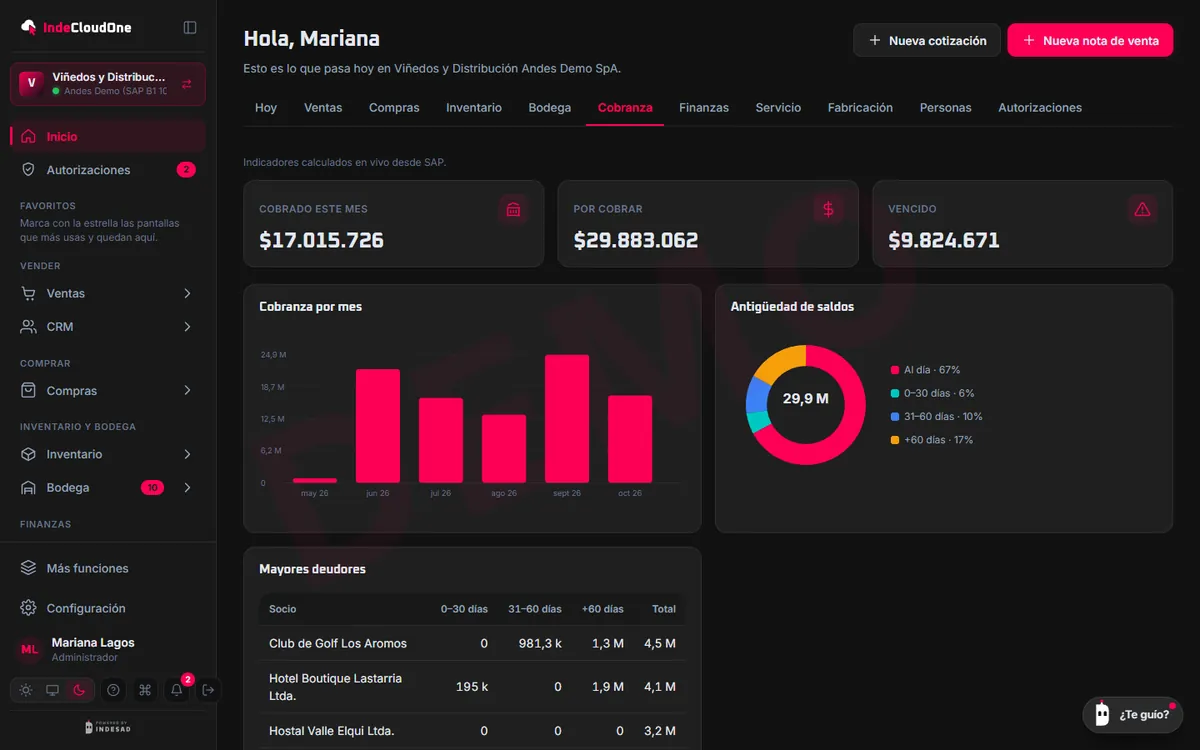
Task: Click the Inicio home icon
Action: (x=28, y=136)
